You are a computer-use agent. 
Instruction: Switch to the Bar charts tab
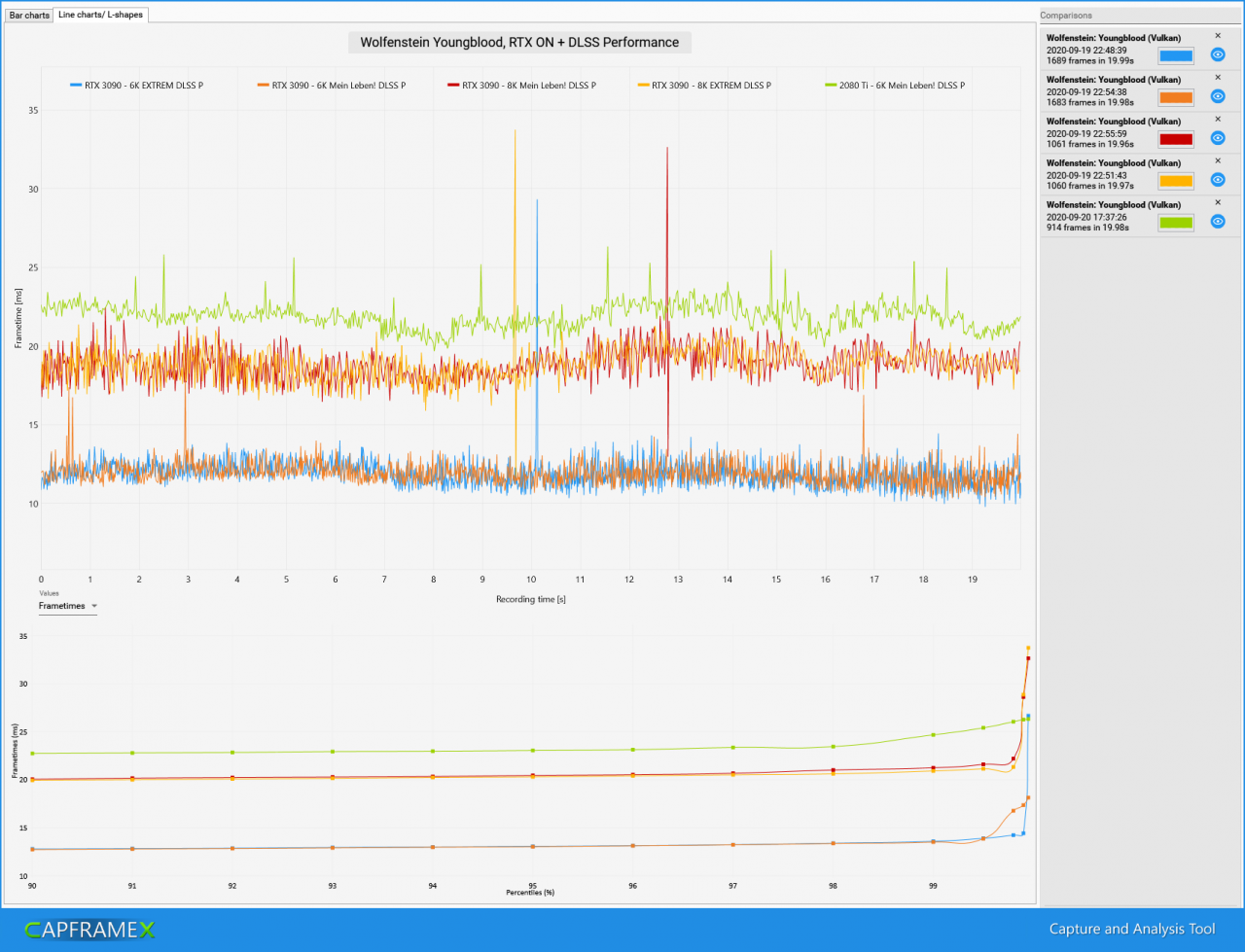(29, 16)
